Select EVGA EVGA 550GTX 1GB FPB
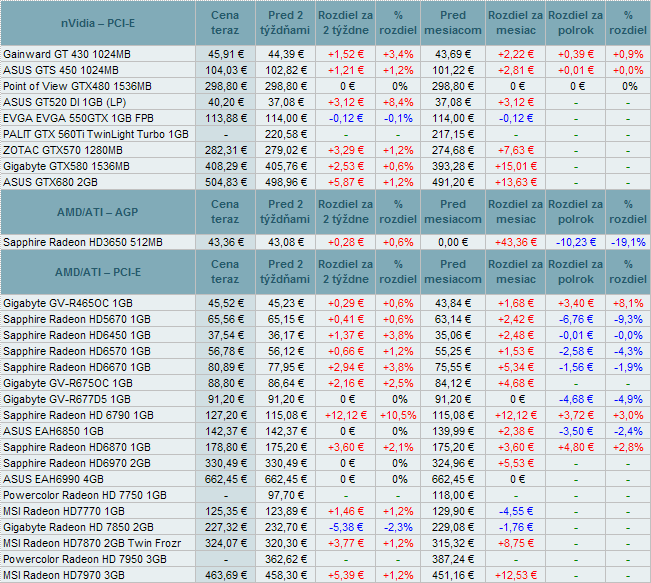The height and width of the screenshot is (583, 651). click(x=78, y=118)
